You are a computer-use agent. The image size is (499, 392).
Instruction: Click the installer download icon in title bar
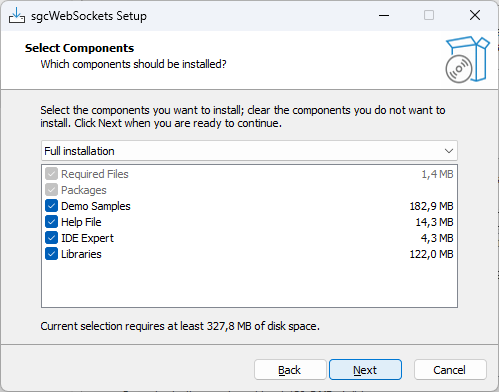point(17,15)
